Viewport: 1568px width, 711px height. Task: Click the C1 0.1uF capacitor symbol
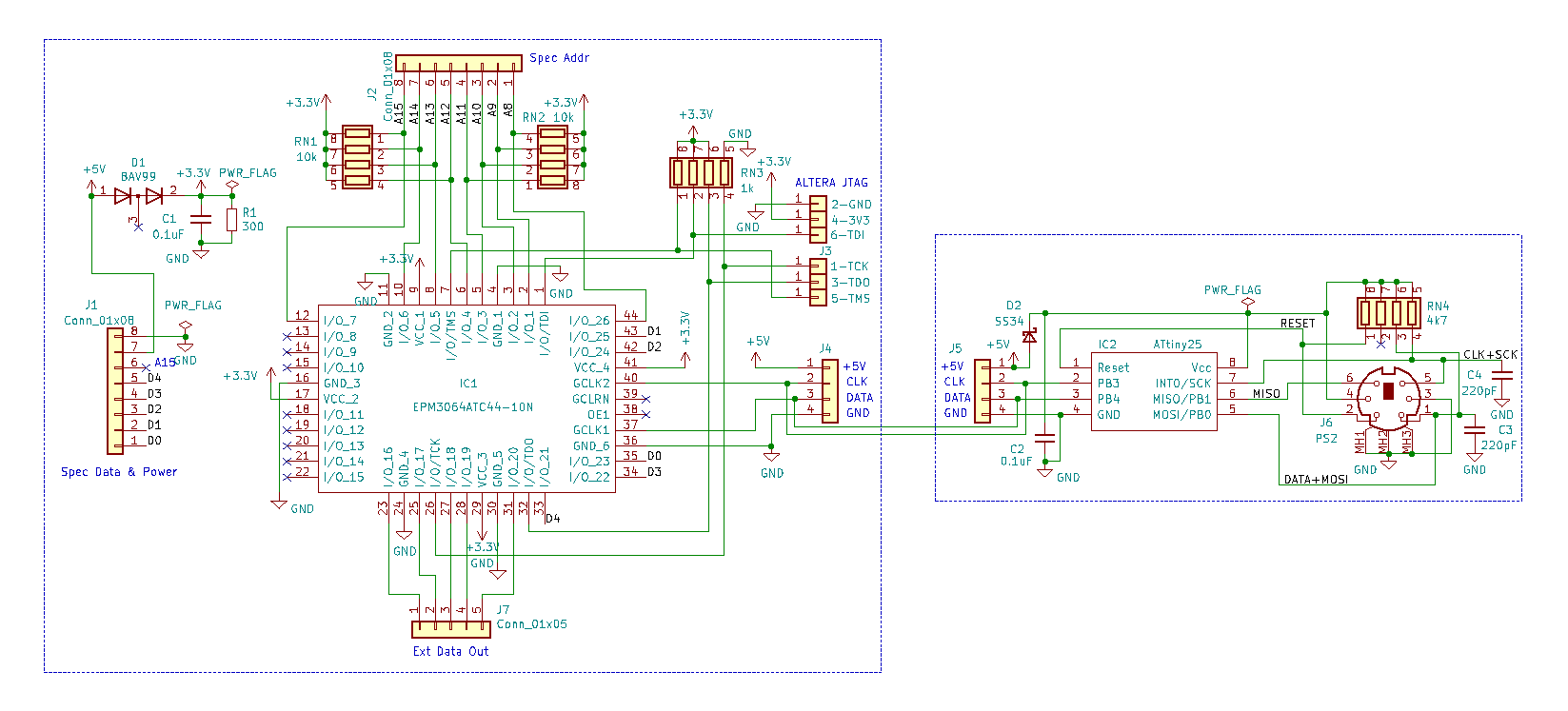click(x=201, y=219)
